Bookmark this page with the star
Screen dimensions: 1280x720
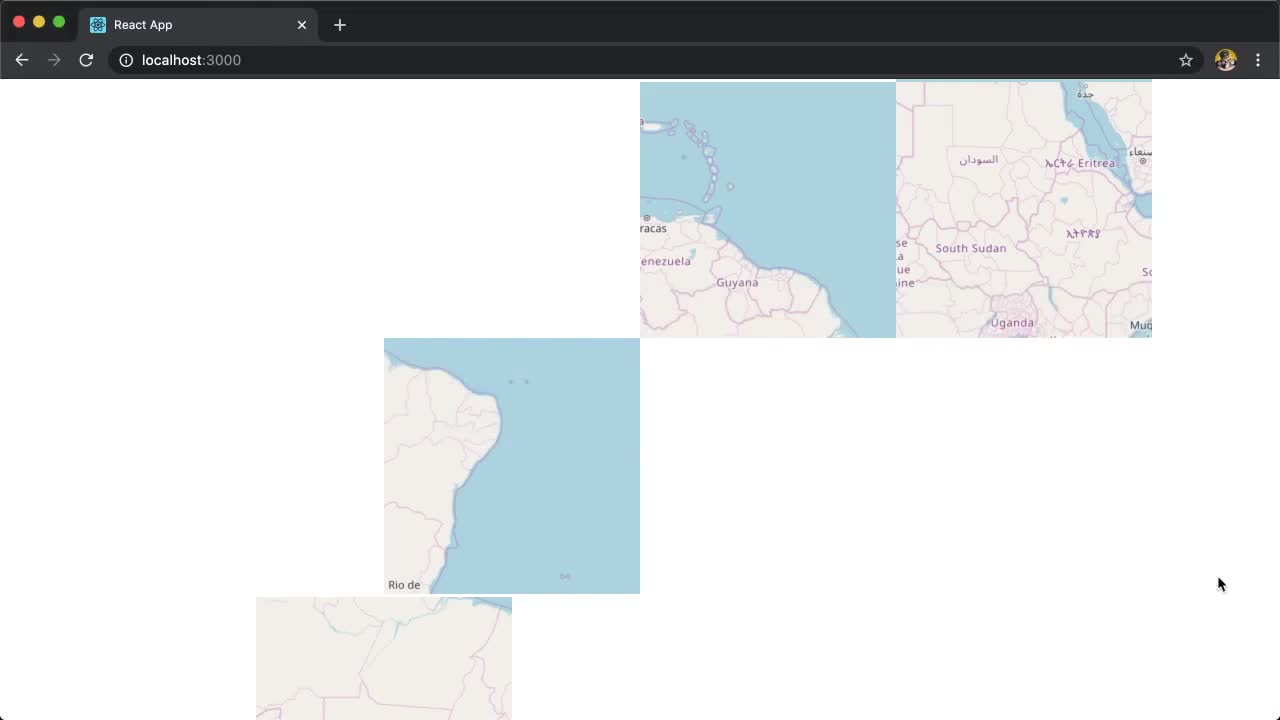(1186, 60)
